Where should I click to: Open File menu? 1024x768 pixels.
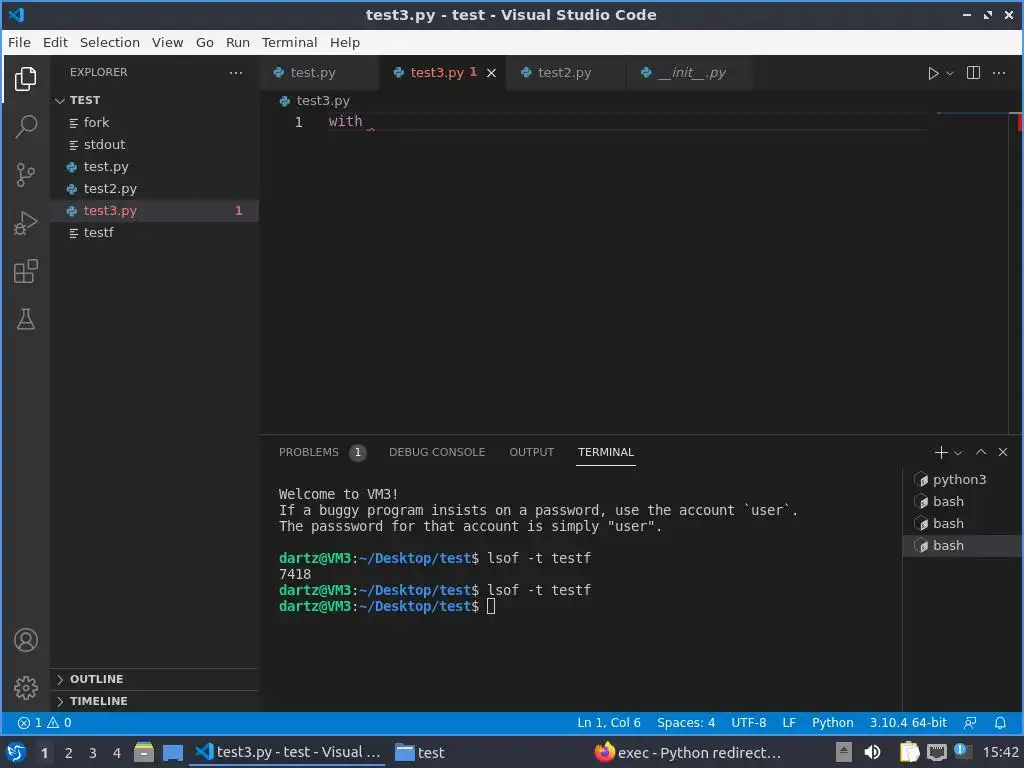tap(19, 42)
